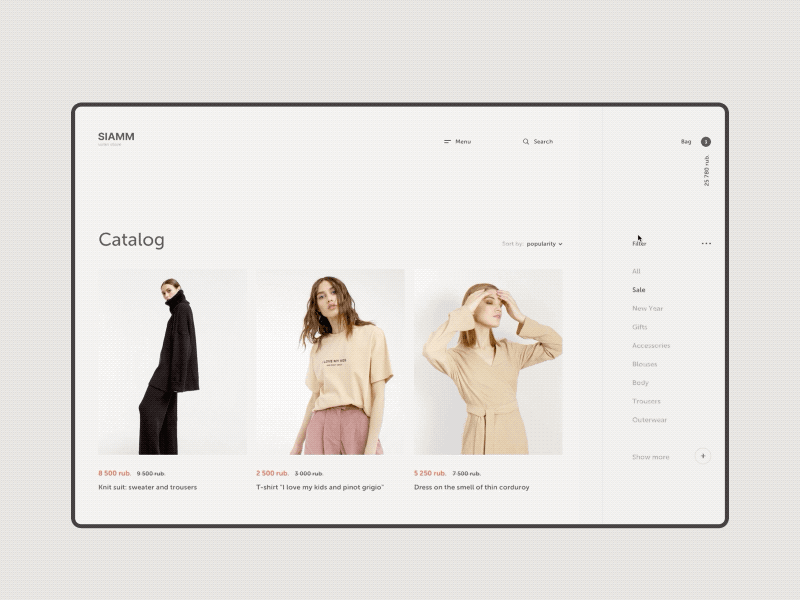Expand the Show more categories list
The image size is (800, 600).
tap(650, 456)
